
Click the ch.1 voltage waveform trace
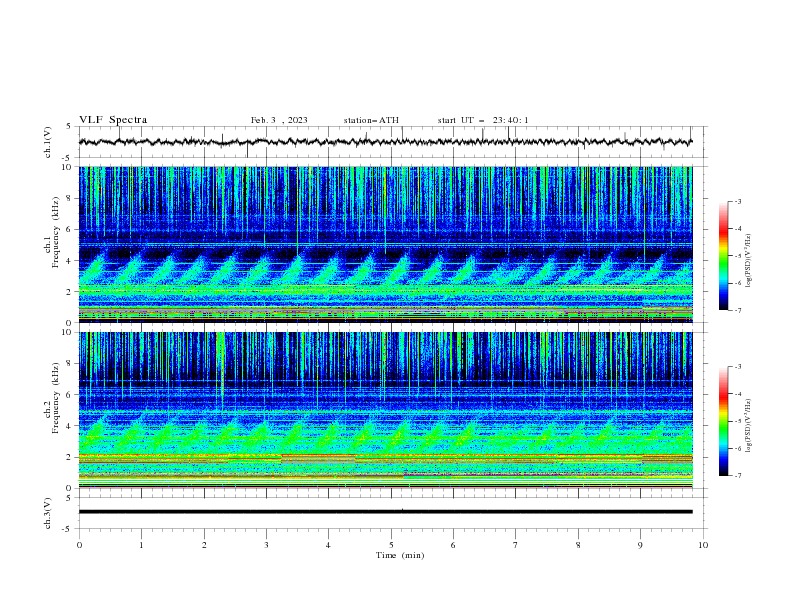point(385,142)
